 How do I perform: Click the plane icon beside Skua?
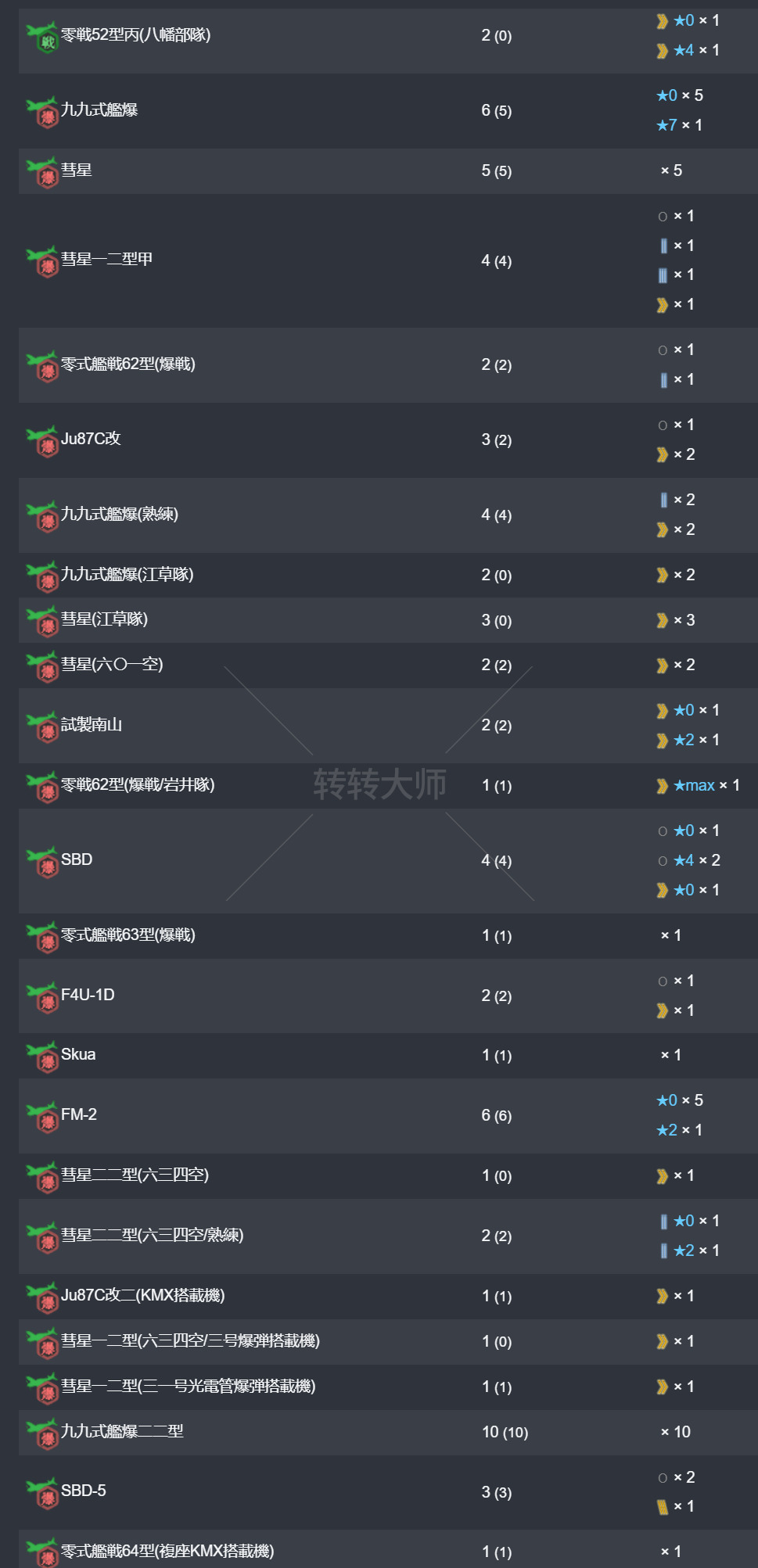[43, 1057]
